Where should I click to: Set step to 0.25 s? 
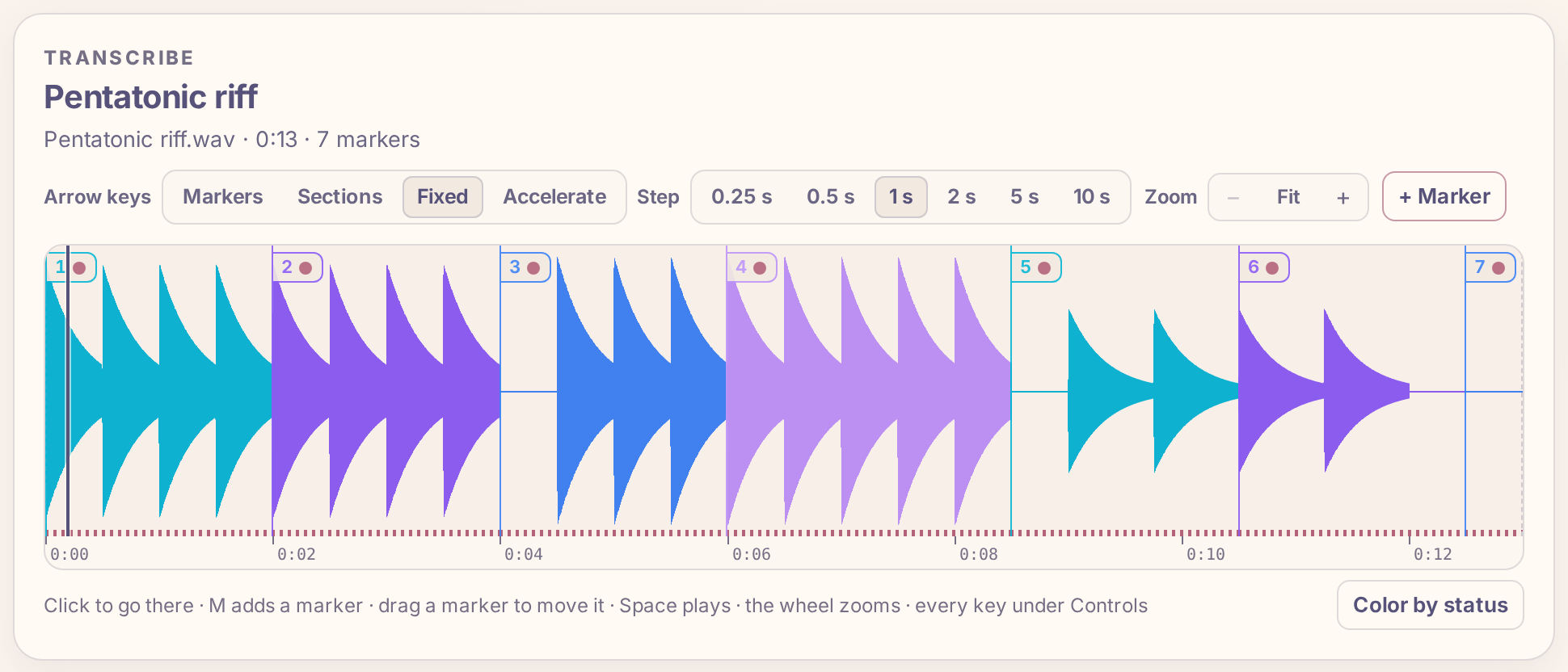pos(741,197)
